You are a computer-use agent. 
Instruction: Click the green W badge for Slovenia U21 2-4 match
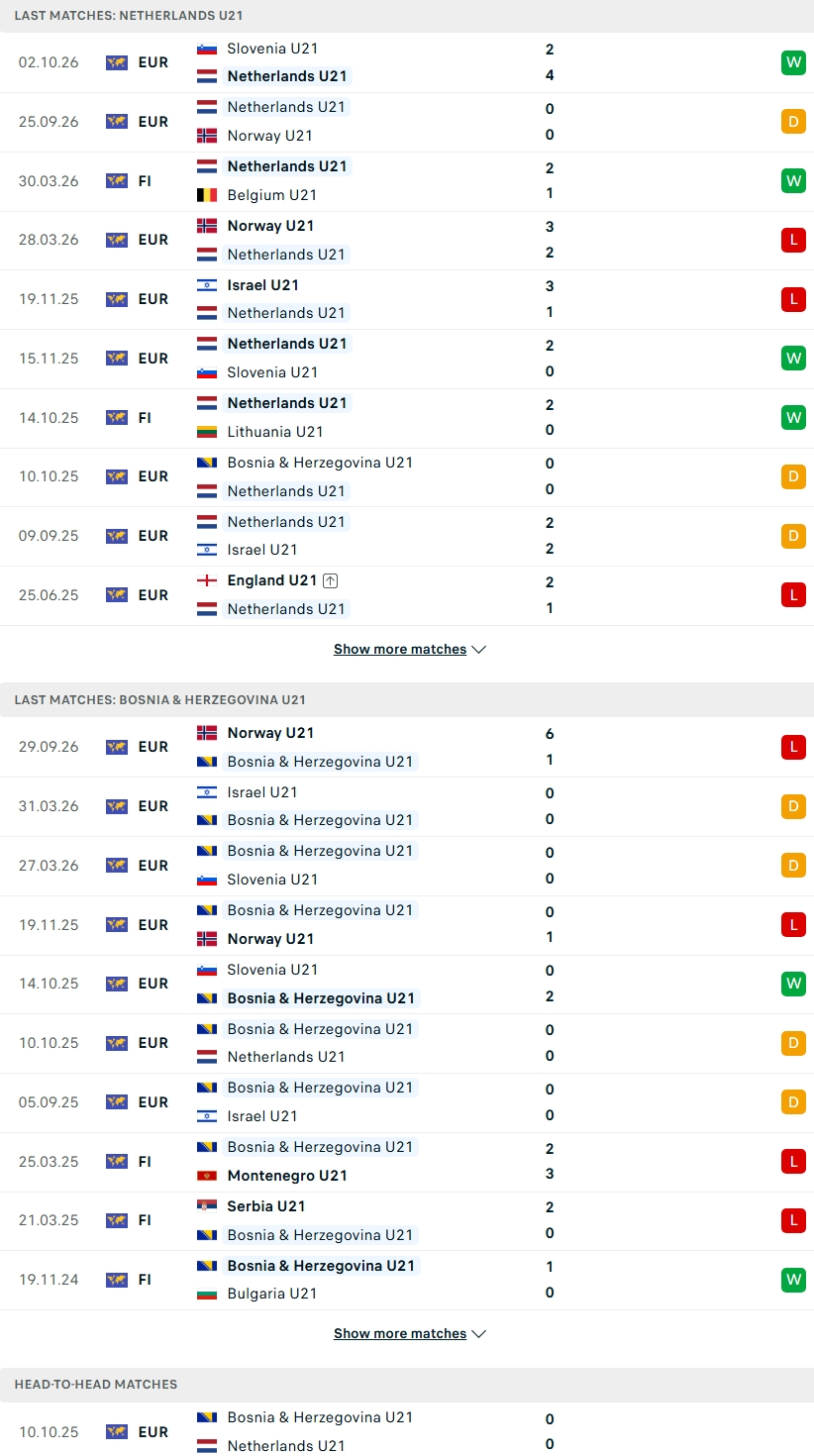pos(792,62)
